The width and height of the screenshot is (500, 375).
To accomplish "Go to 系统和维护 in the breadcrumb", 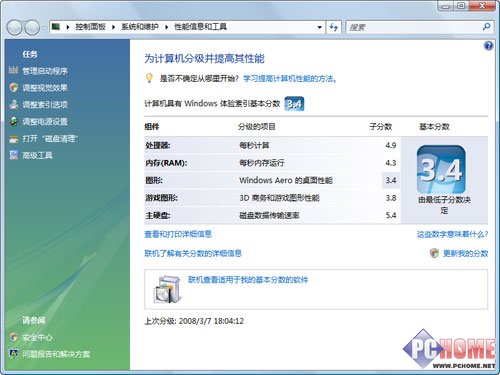I will [140, 27].
